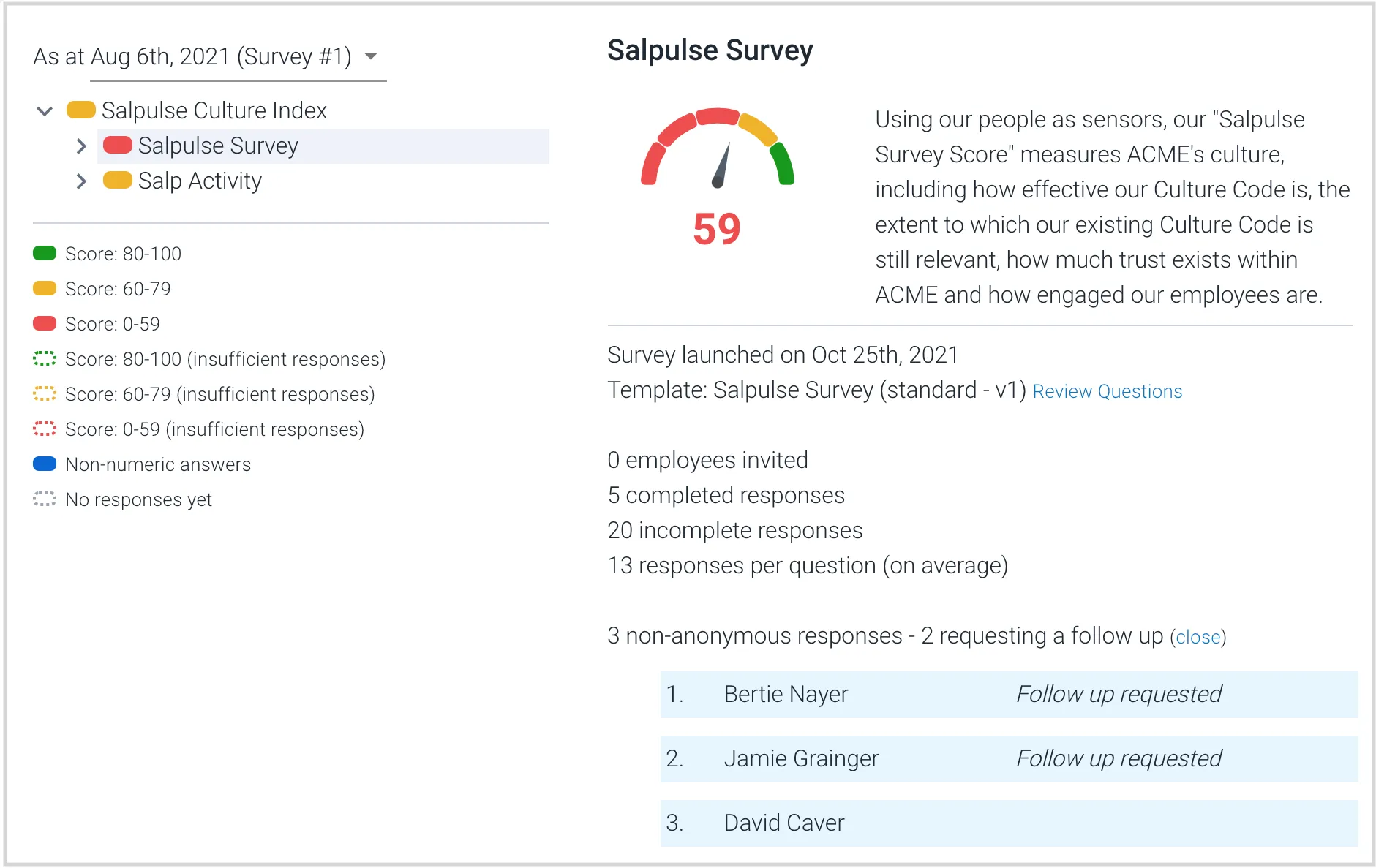Select Salp Activity in the tree

click(200, 181)
